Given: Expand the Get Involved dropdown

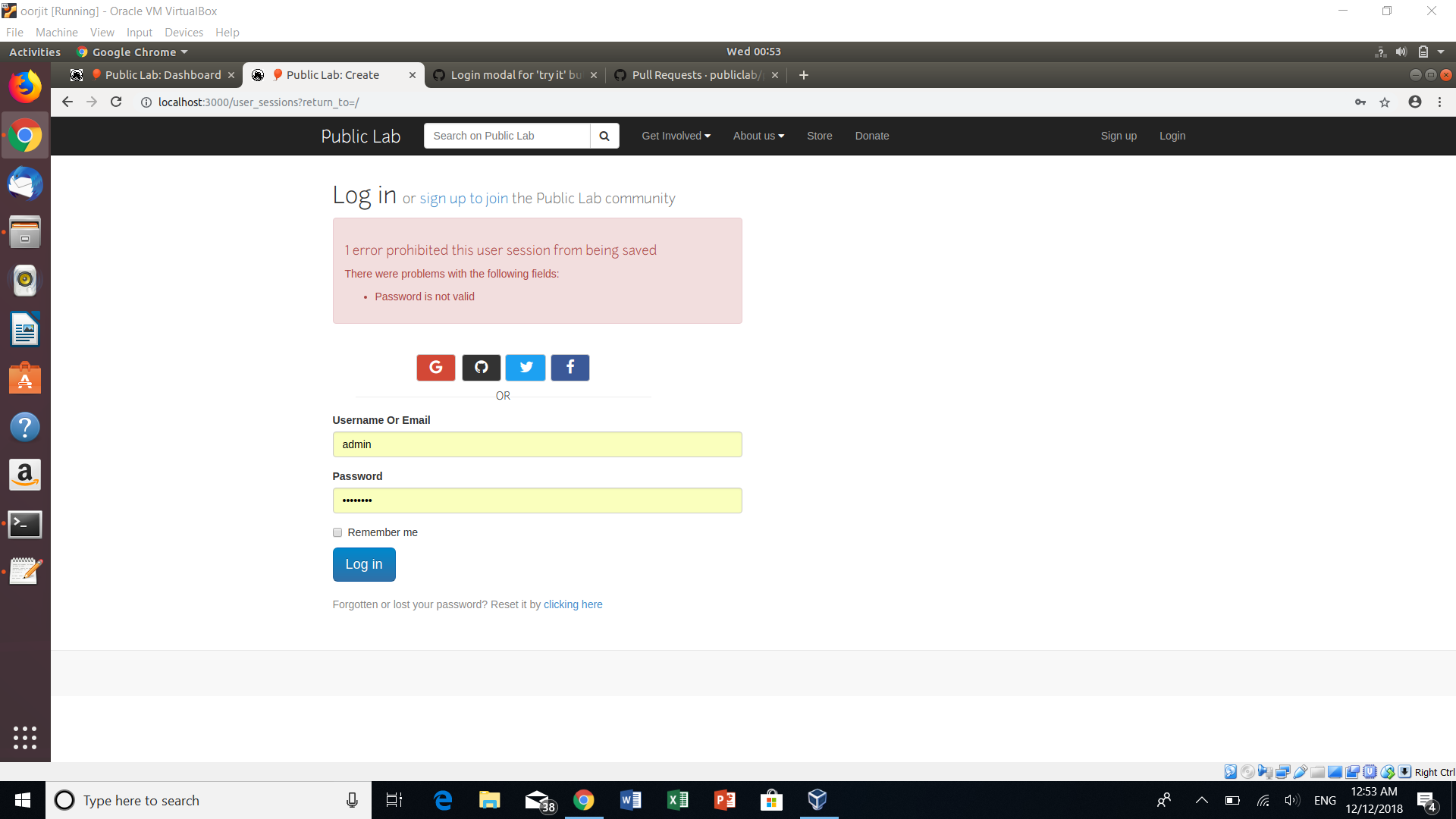Looking at the screenshot, I should (x=676, y=136).
